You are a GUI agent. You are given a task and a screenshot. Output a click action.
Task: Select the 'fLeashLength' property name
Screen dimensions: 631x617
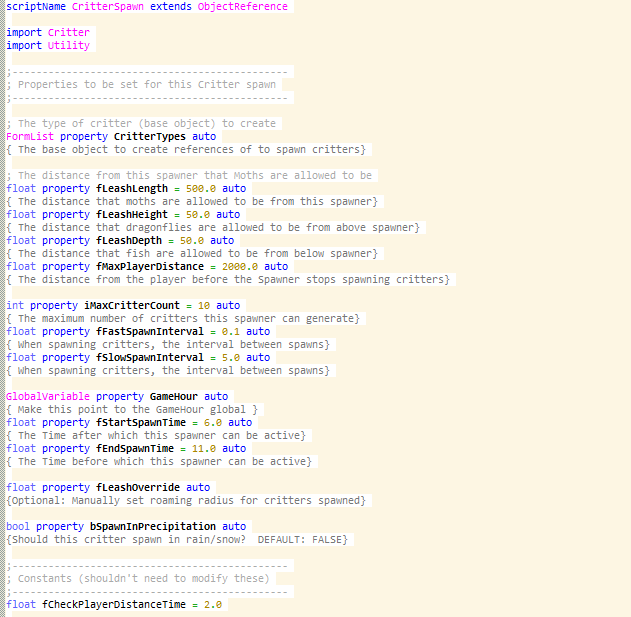[x=132, y=188]
